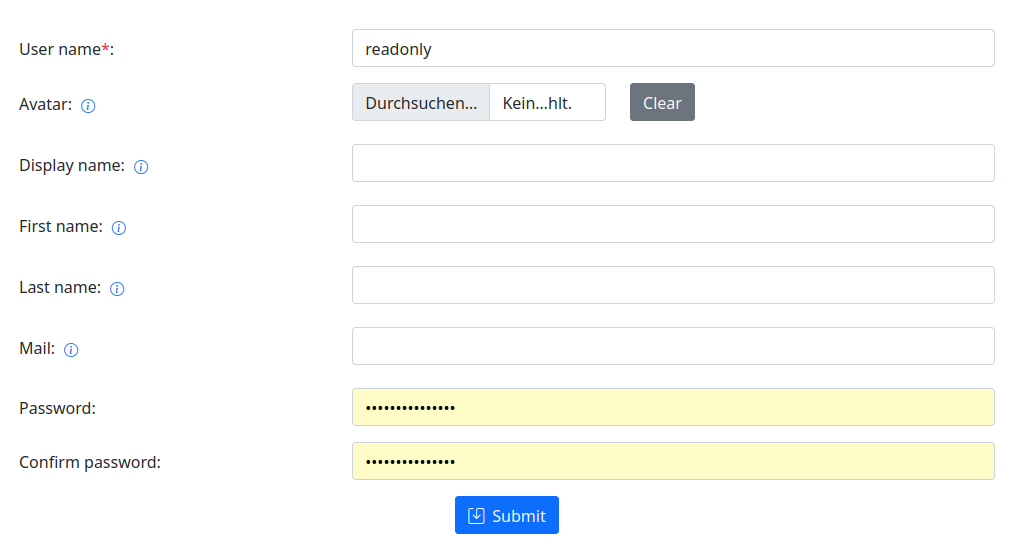Focus the User name input field

pos(673,49)
